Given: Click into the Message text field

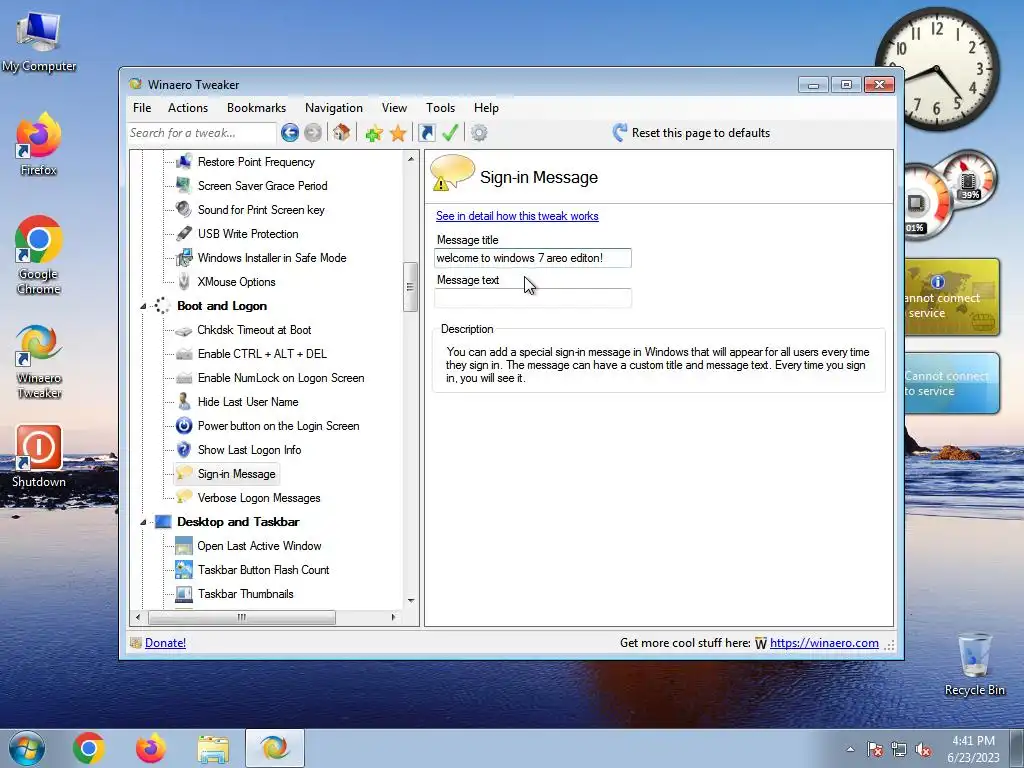Looking at the screenshot, I should (532, 298).
